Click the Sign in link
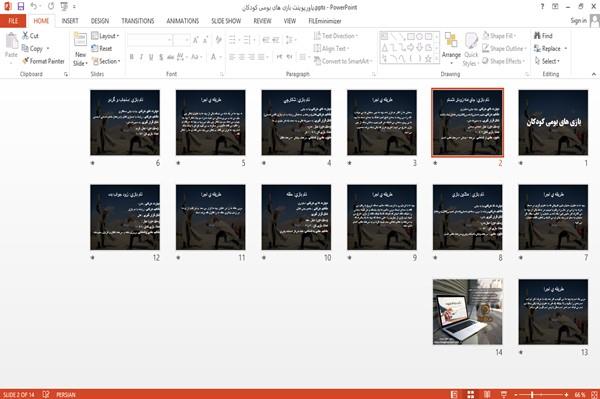This screenshot has width=600, height=399. [578, 21]
